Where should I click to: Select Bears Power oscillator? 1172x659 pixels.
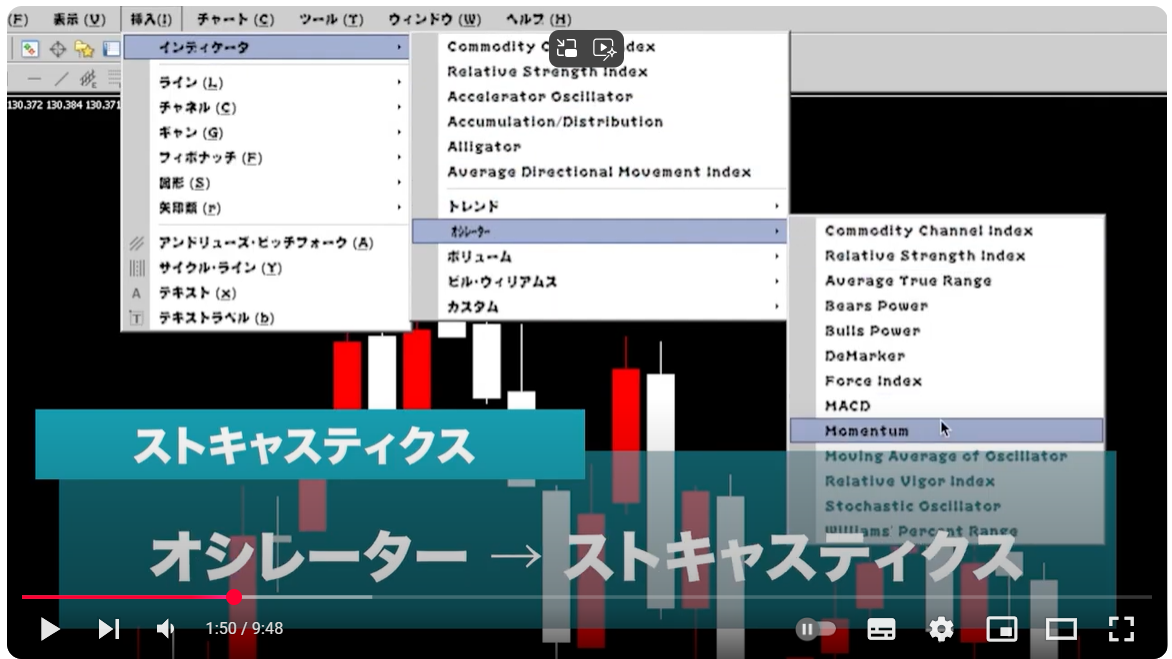(876, 306)
